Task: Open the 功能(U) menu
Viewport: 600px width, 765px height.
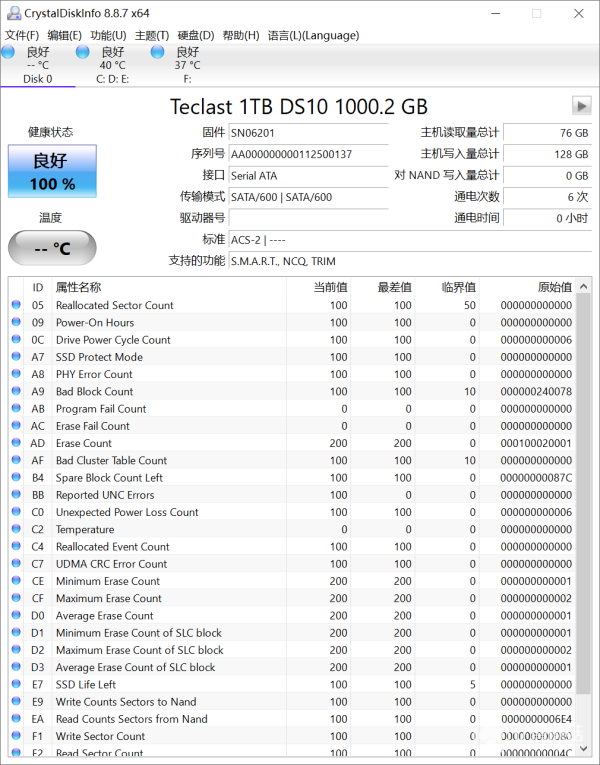Action: coord(108,35)
